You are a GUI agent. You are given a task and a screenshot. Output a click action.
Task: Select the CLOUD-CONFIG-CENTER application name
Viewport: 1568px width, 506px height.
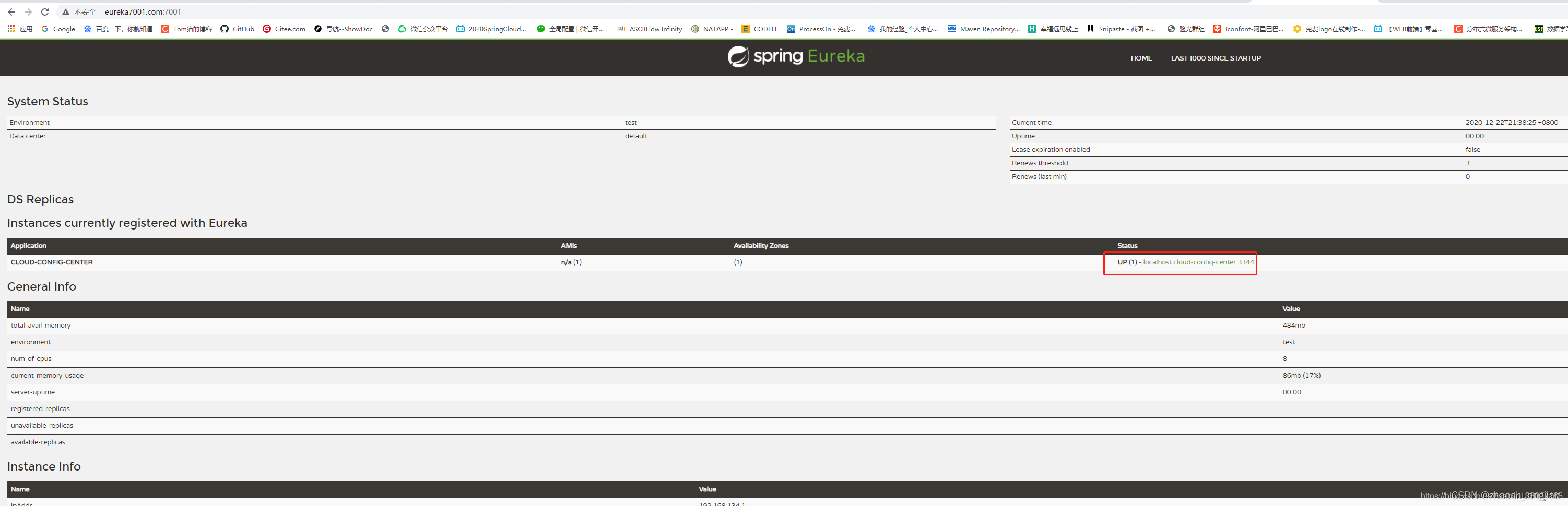click(52, 262)
